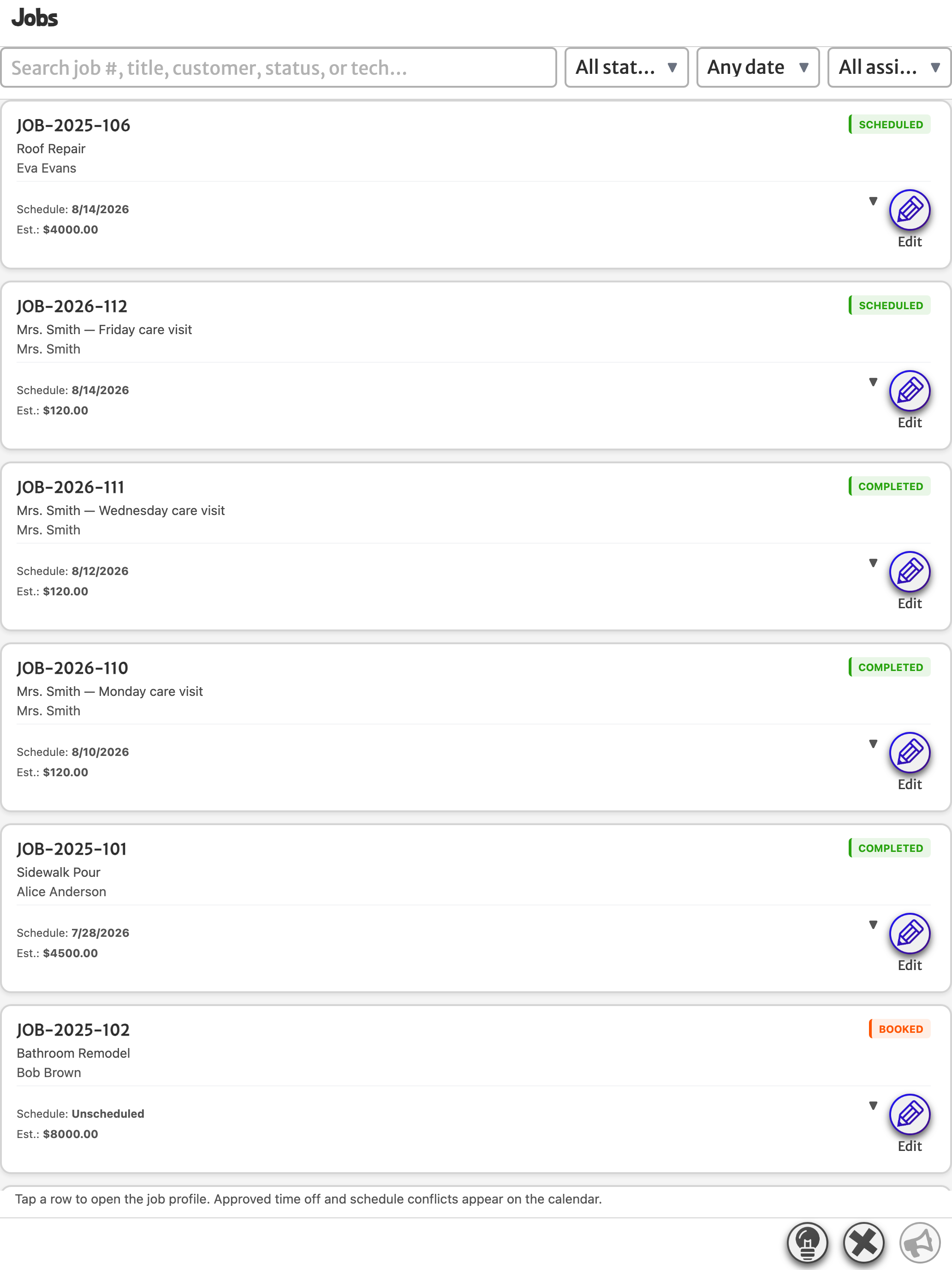This screenshot has height=1270, width=952.
Task: Expand details arrow on JOB-2026-112
Action: coord(874,382)
